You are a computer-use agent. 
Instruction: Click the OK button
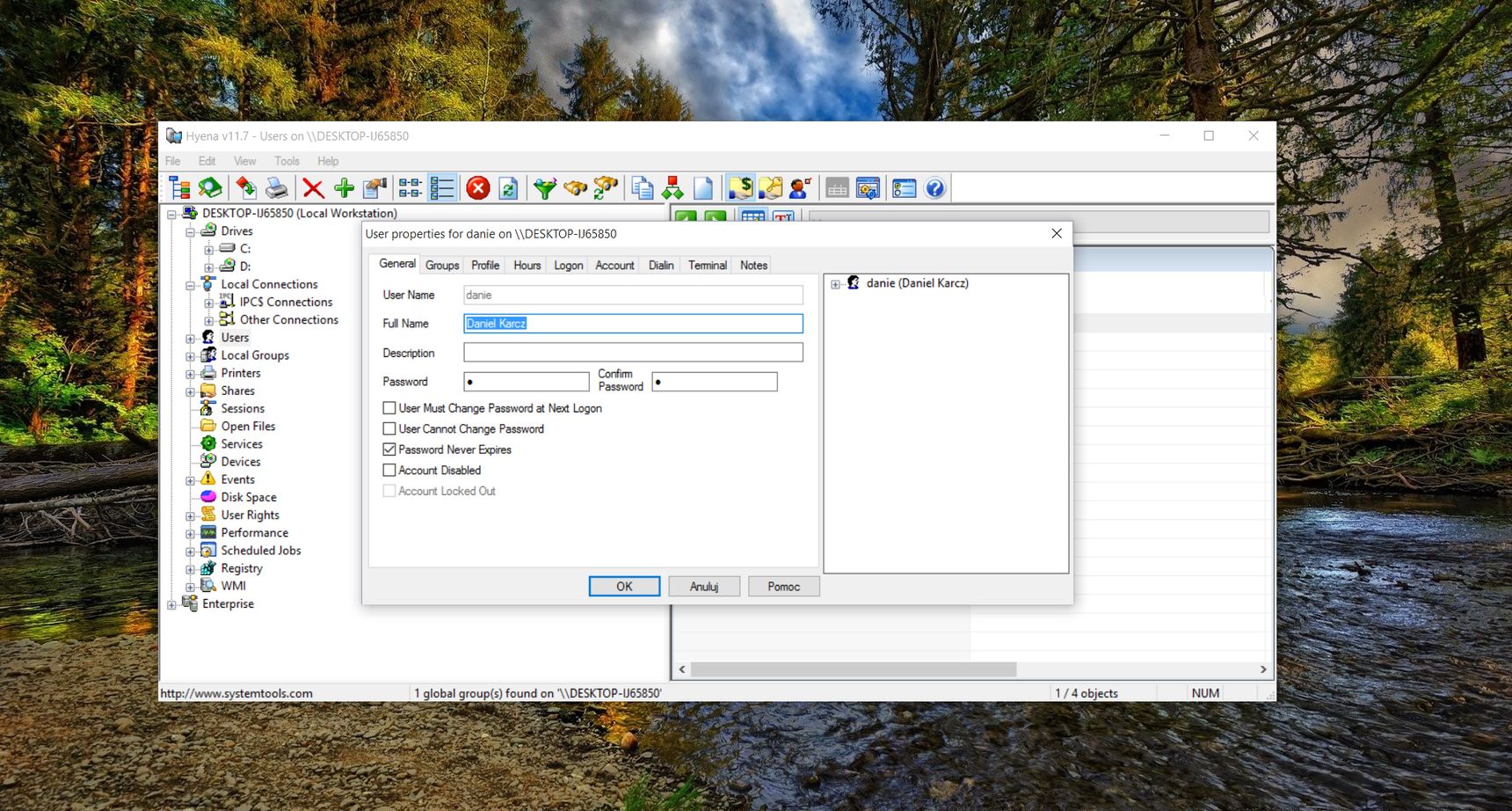click(x=624, y=587)
